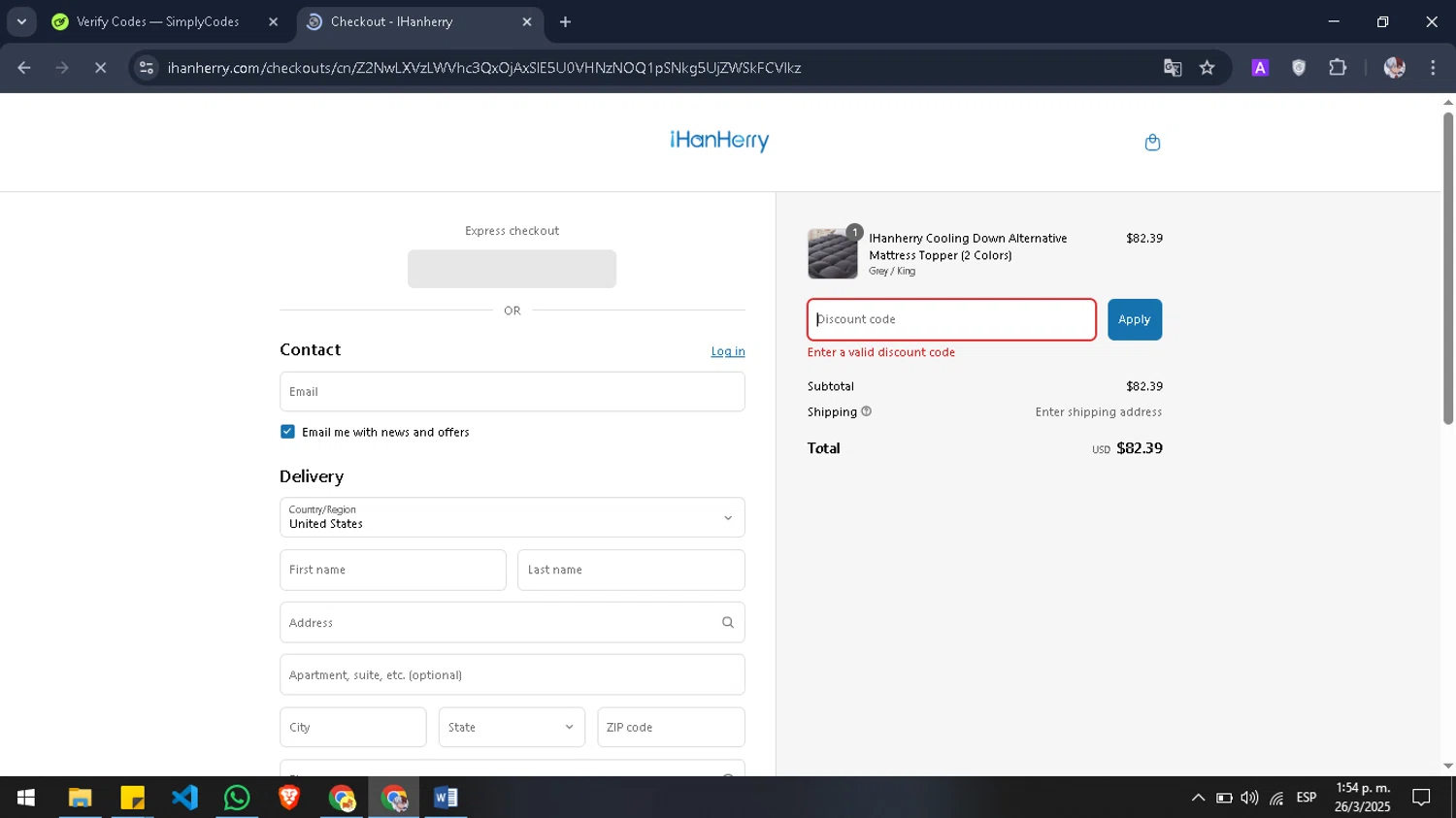Click the ESP language indicator
The height and width of the screenshot is (818, 1456).
pos(1307,798)
